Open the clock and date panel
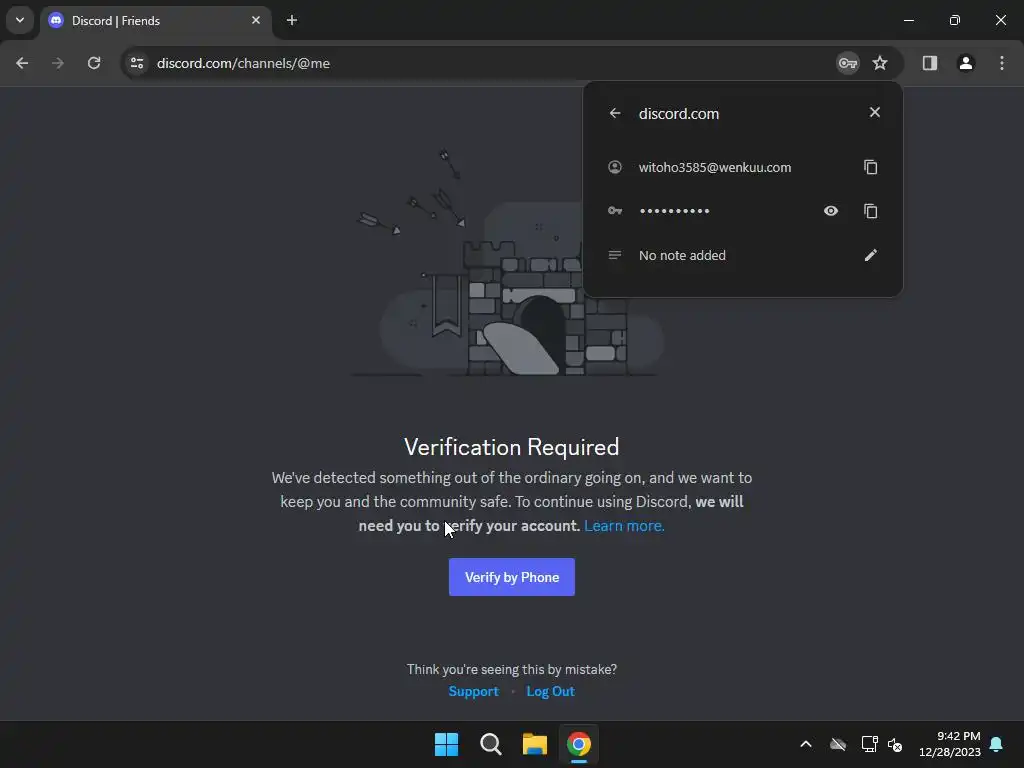The width and height of the screenshot is (1024, 768). 950,744
